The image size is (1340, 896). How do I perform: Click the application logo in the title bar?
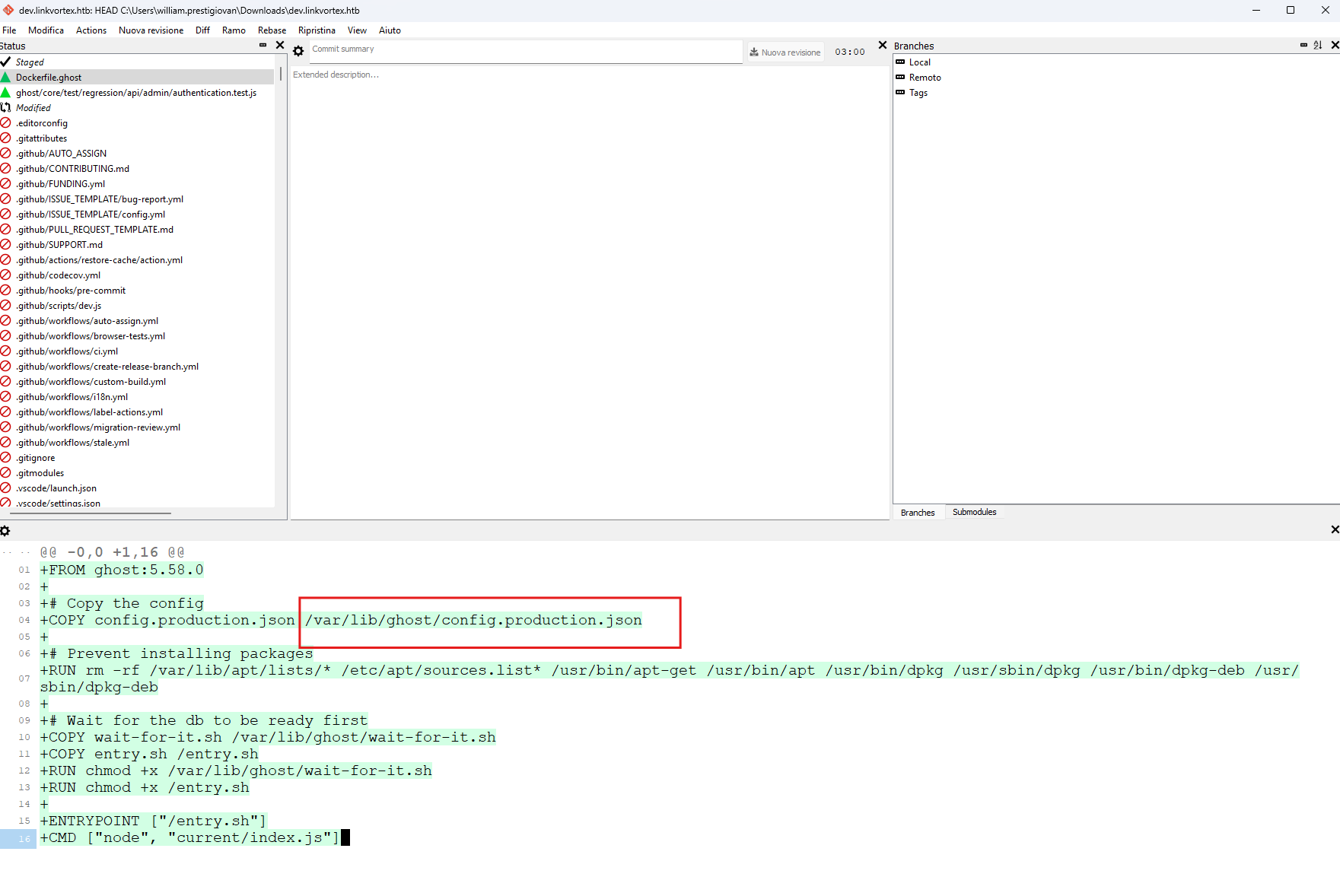(x=8, y=10)
